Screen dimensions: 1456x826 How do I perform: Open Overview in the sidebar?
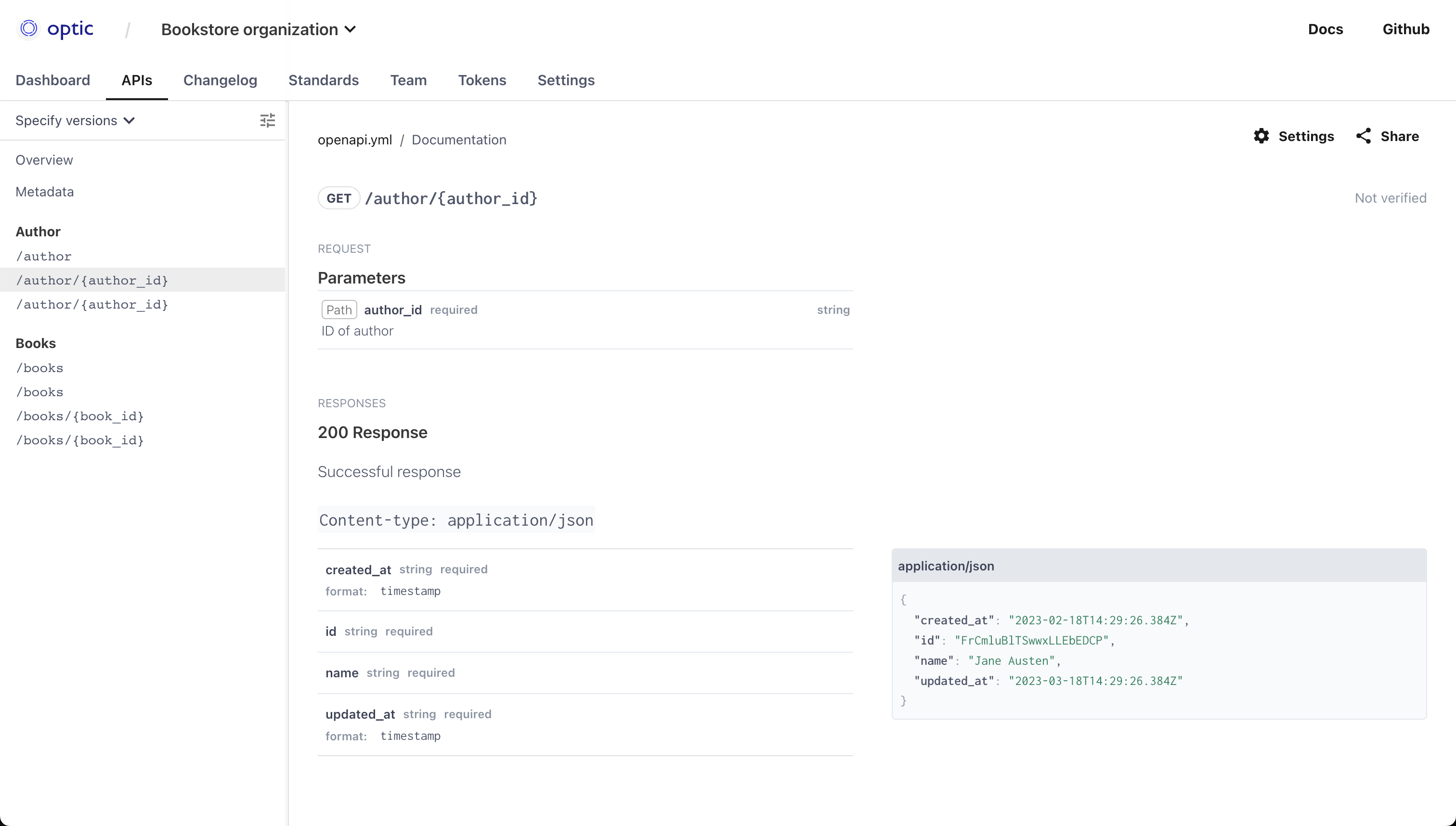(x=44, y=160)
